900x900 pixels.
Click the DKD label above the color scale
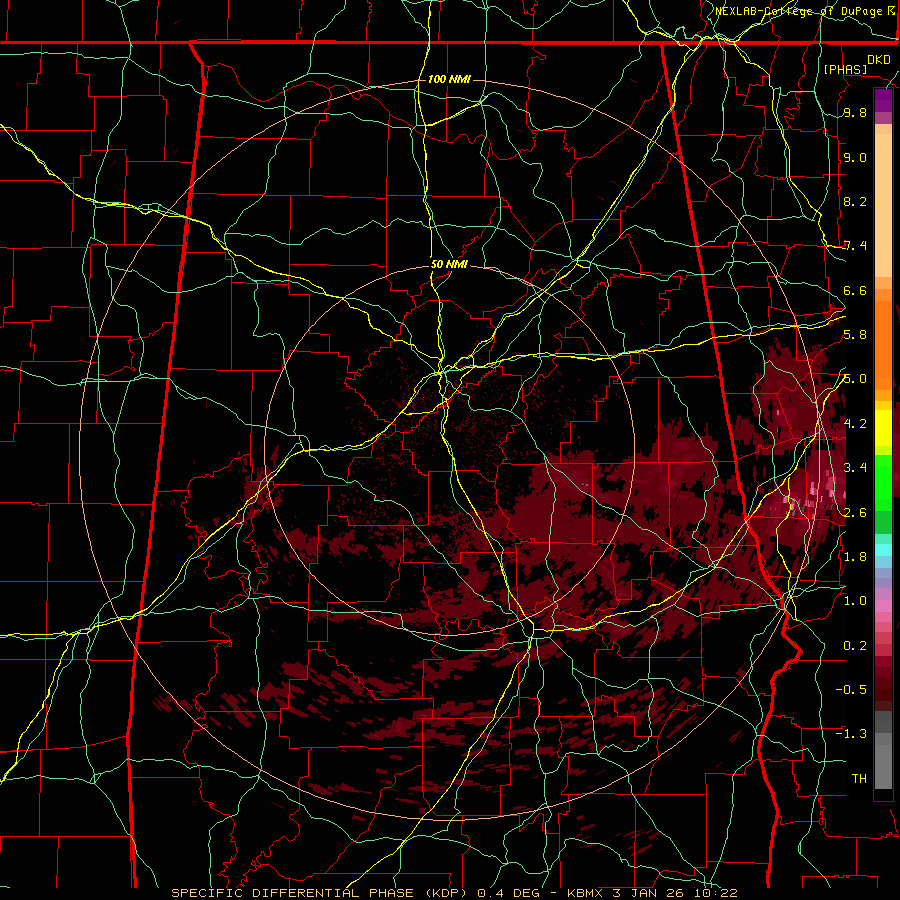click(x=879, y=60)
